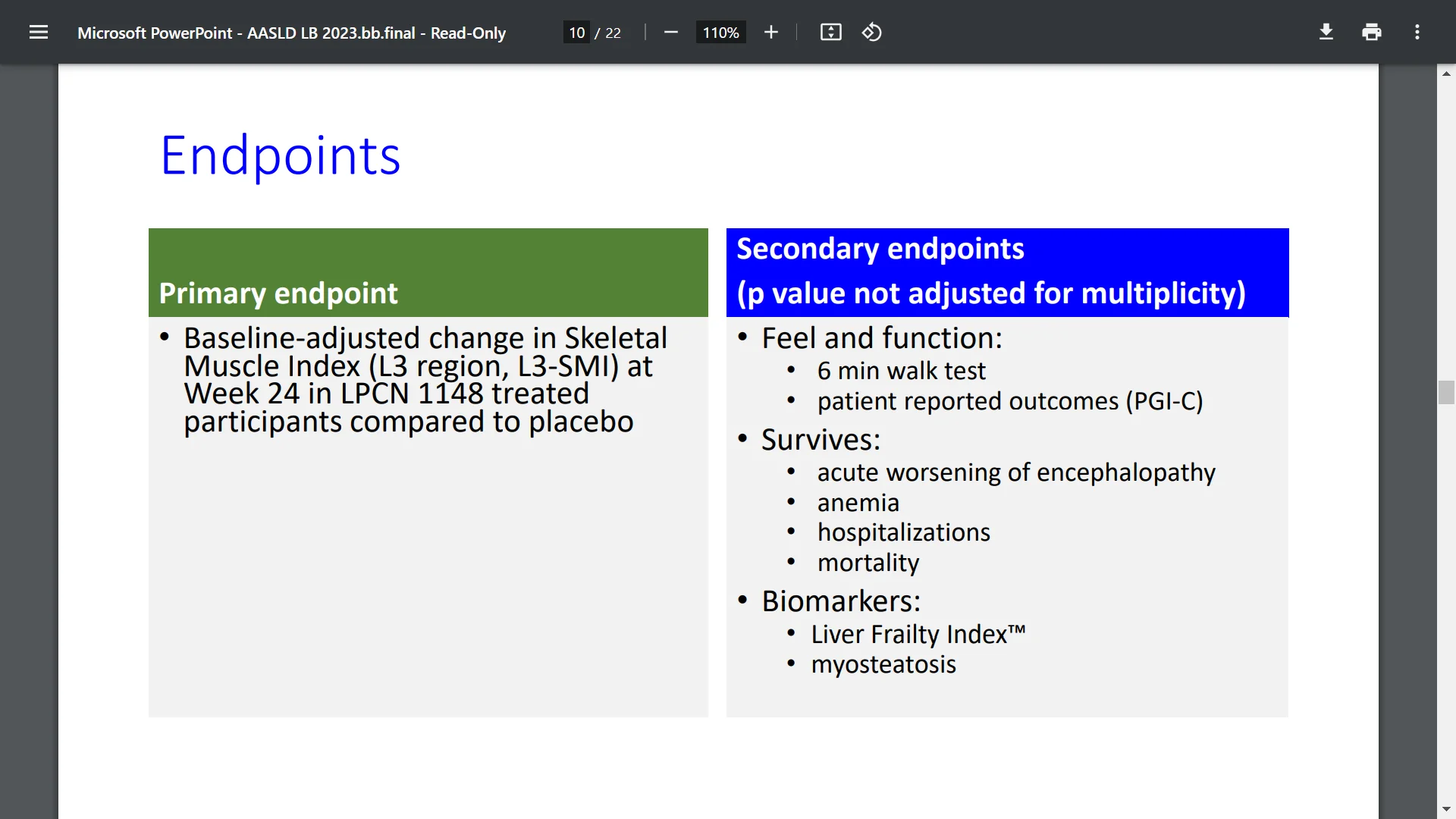
Task: Click the Liver Frailty Index bullet text
Action: pyautogui.click(x=918, y=634)
